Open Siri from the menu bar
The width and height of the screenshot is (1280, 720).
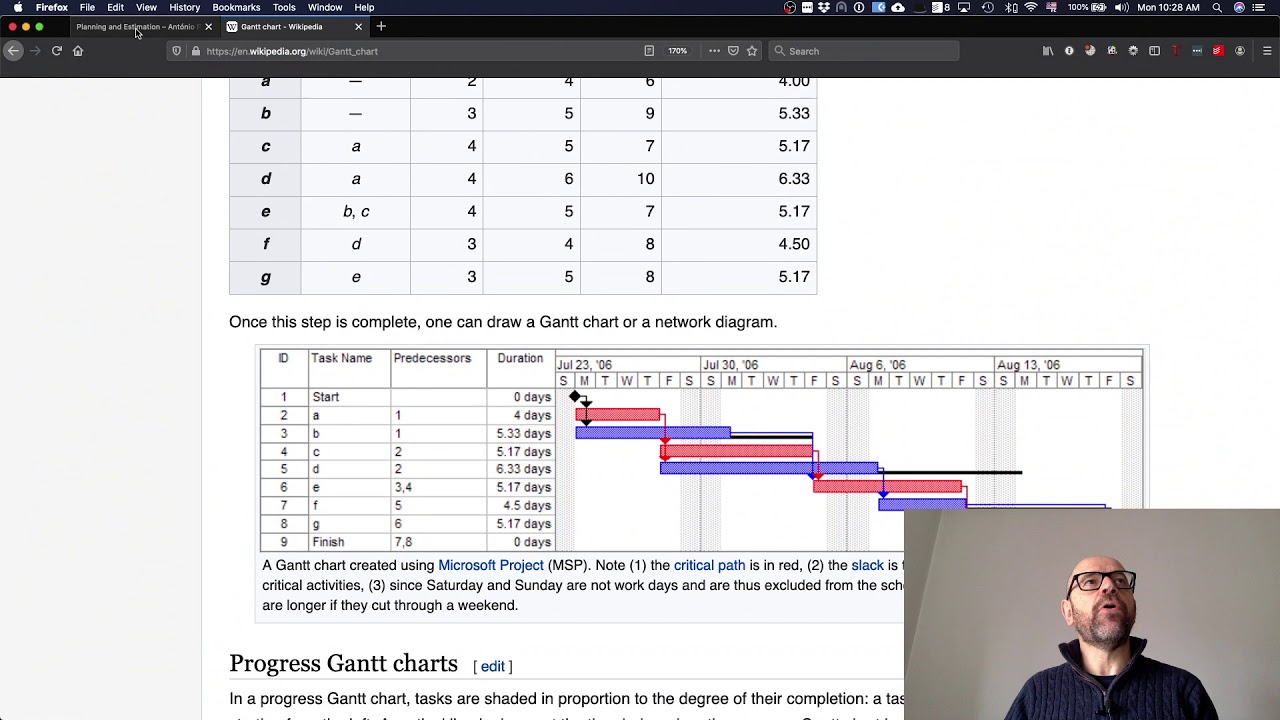point(1240,8)
